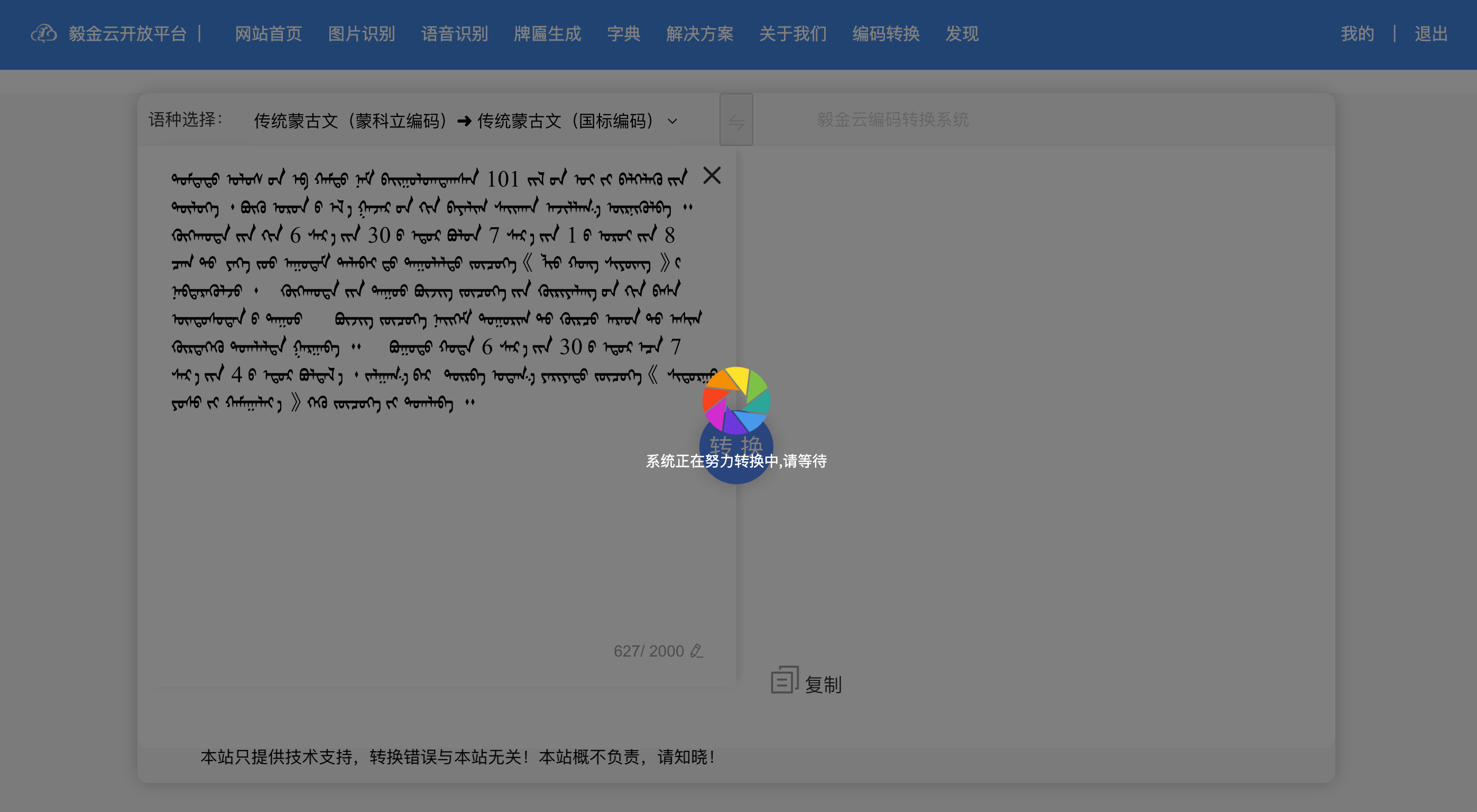Switch to the 图片识别 section

[x=361, y=34]
